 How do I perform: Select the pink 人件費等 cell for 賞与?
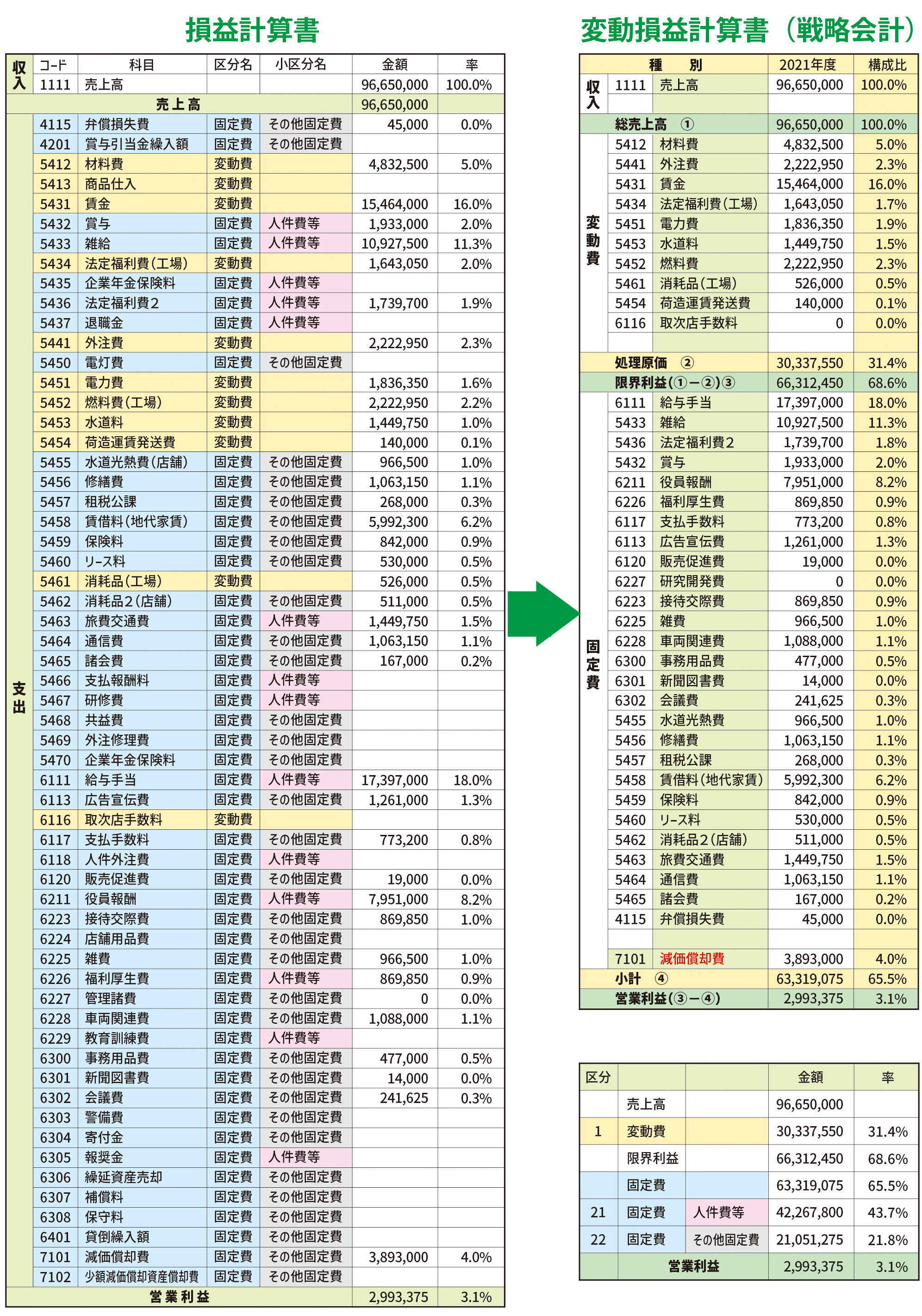click(x=305, y=224)
